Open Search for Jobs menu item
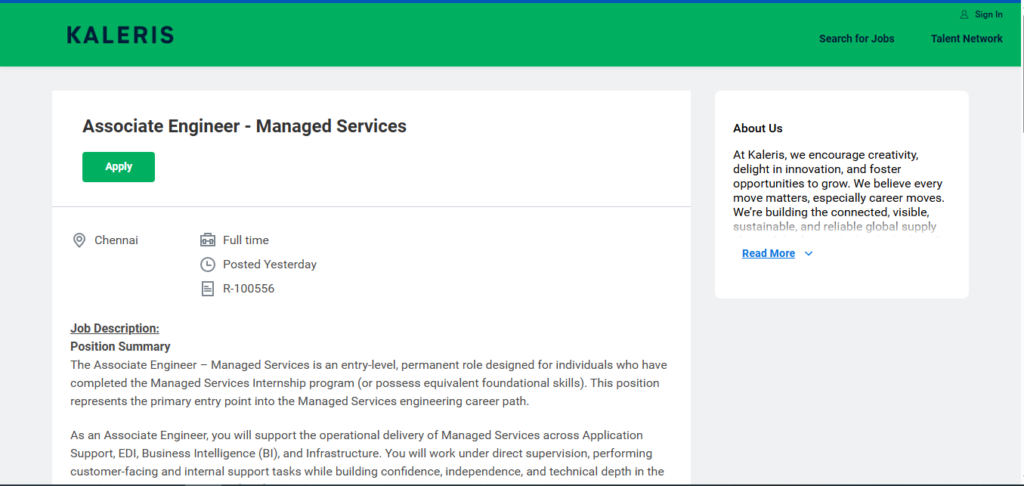Image resolution: width=1024 pixels, height=486 pixels. click(857, 39)
